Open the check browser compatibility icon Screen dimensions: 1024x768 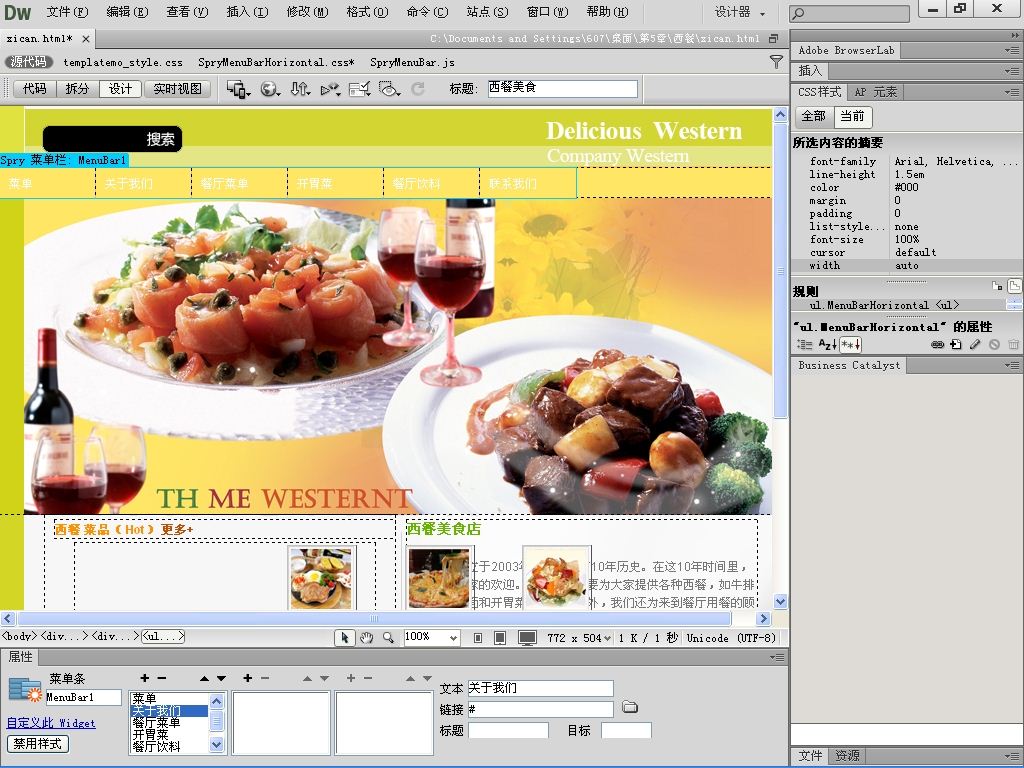(x=359, y=89)
